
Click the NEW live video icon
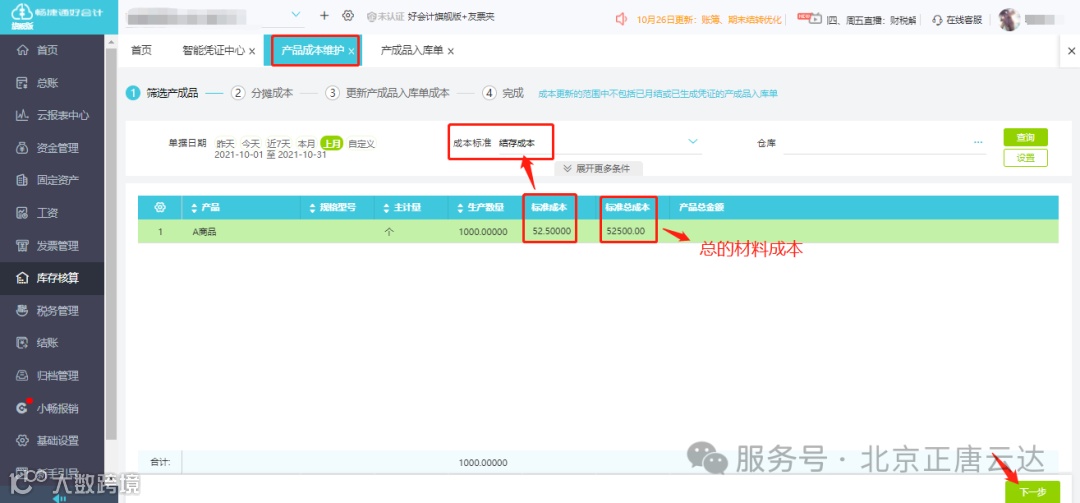tap(809, 18)
